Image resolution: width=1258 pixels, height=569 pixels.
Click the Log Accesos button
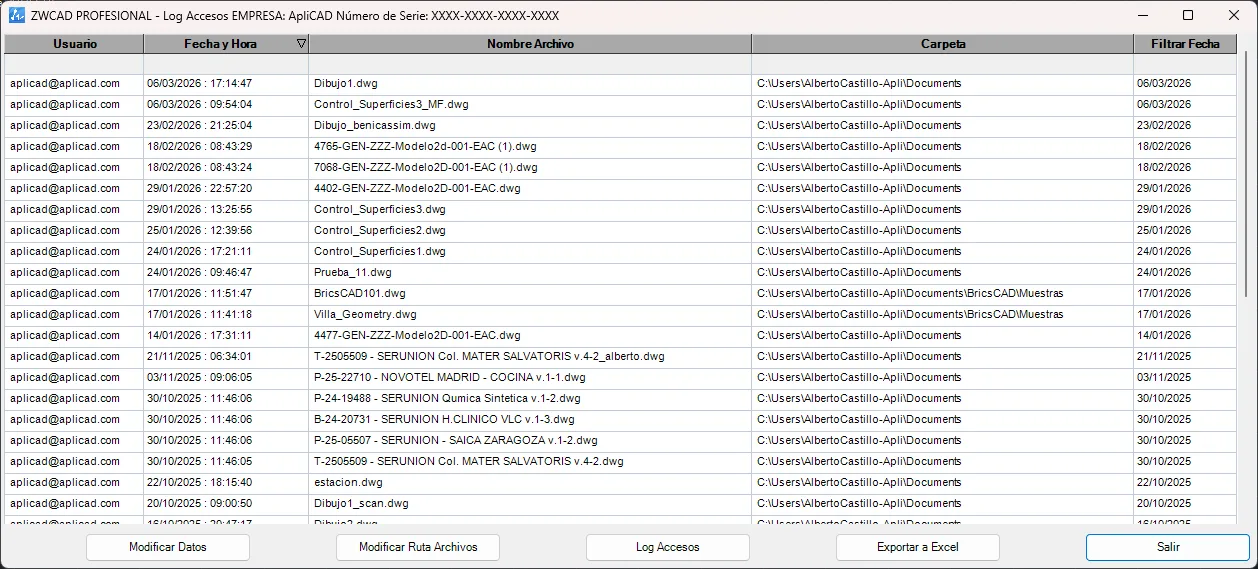[x=668, y=547]
